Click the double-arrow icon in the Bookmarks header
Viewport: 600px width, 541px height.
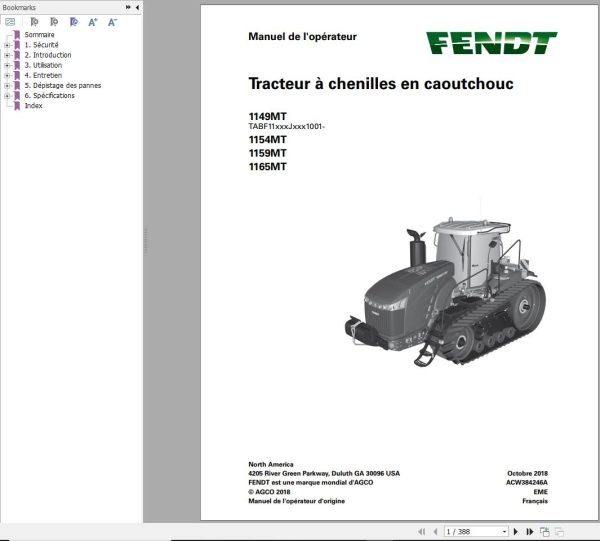pyautogui.click(x=128, y=7)
